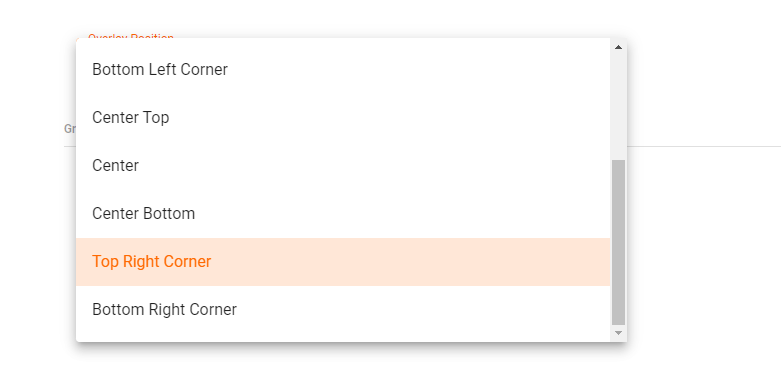
Task: Click the gray scrollbar thumb
Action: [618, 242]
